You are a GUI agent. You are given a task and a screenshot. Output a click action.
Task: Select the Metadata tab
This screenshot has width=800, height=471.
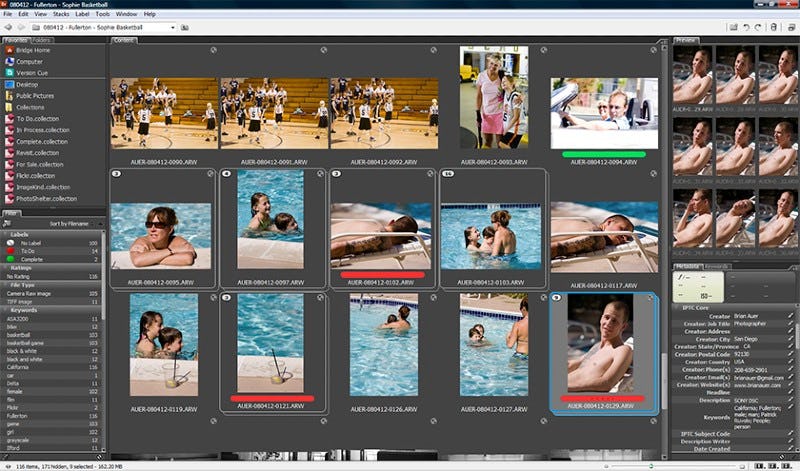tap(688, 266)
